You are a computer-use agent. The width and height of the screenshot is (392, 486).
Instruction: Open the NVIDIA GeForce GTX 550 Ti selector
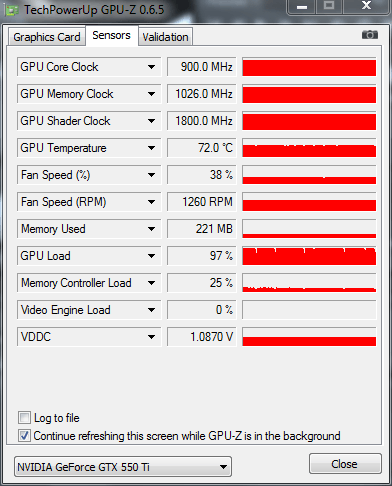pos(123,467)
